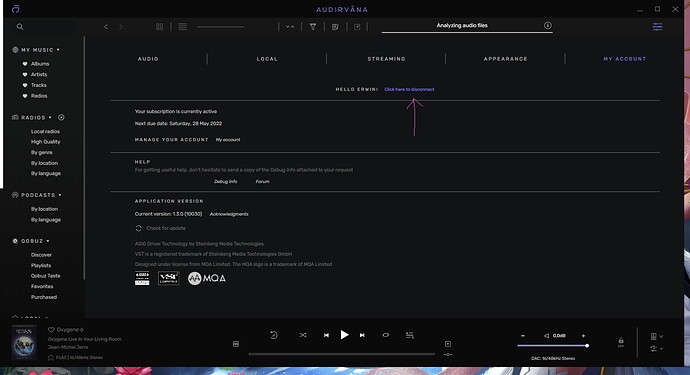Click the mini player icon left of progress bar

click(x=236, y=344)
